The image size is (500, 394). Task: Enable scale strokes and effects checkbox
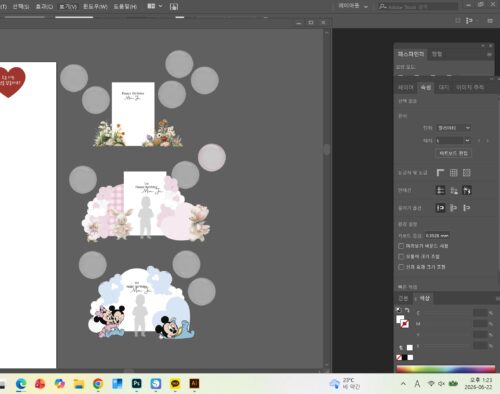tap(401, 267)
